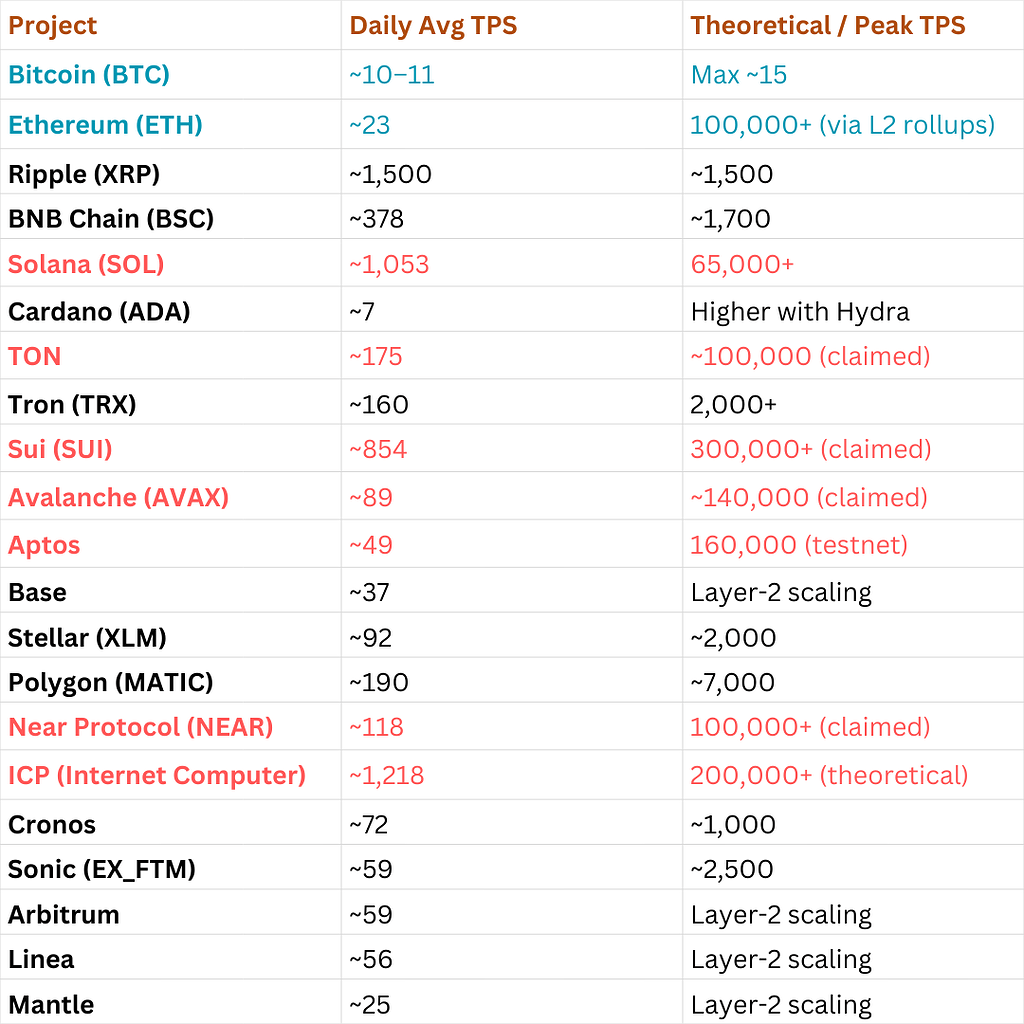
Task: Select the Sonic (EX_FTM) cell
Action: [102, 869]
